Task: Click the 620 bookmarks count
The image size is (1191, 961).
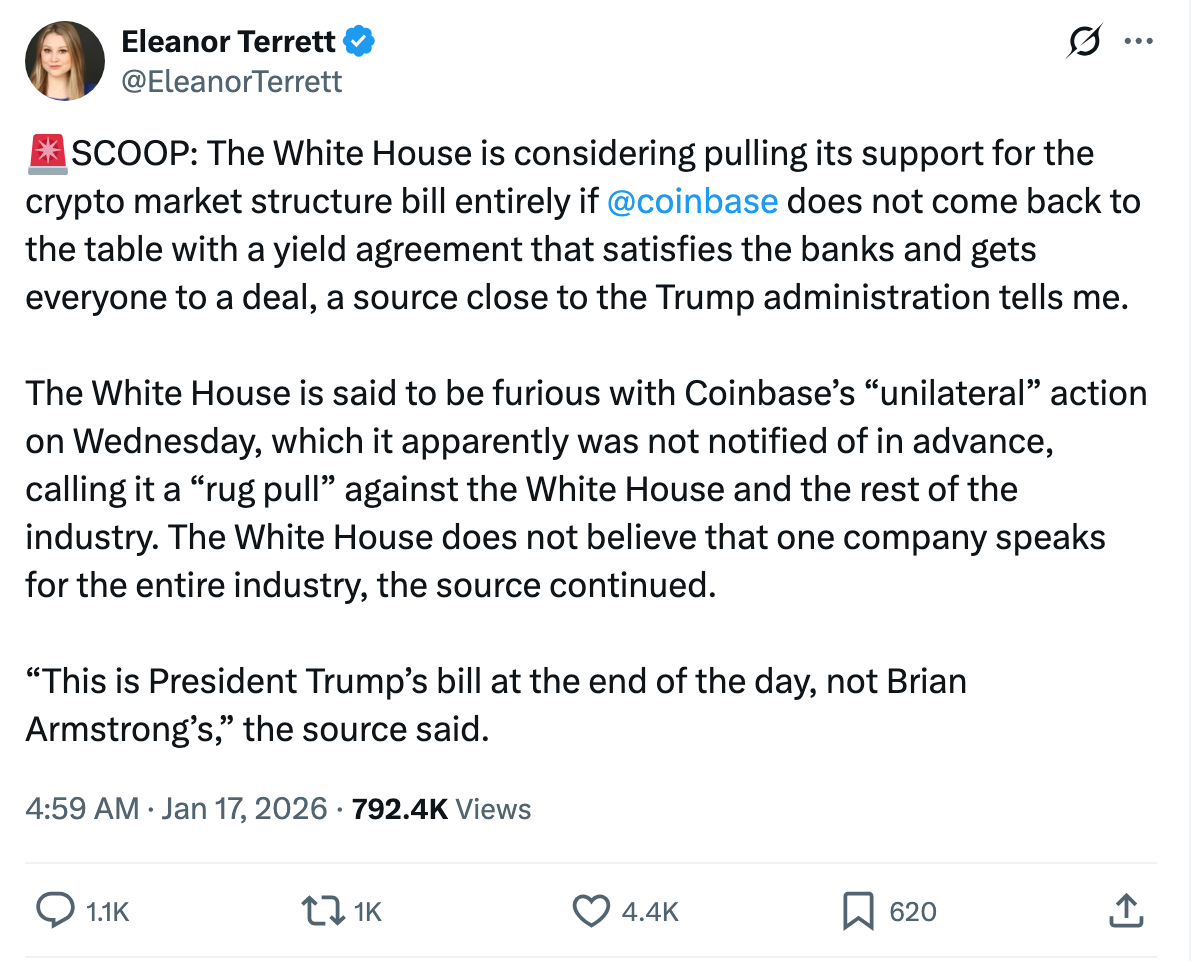Action: point(912,911)
